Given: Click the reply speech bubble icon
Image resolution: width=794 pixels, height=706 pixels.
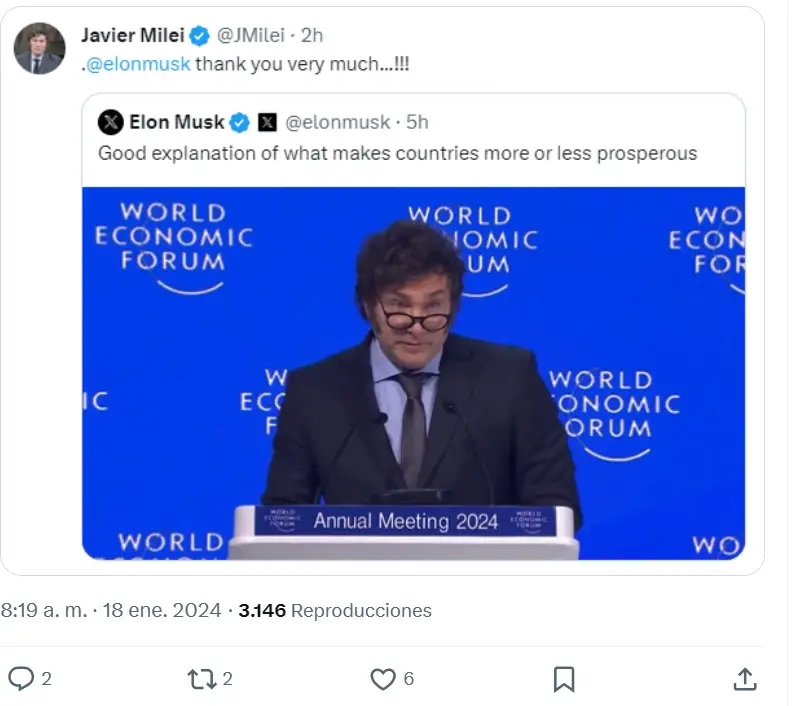Looking at the screenshot, I should 21,679.
